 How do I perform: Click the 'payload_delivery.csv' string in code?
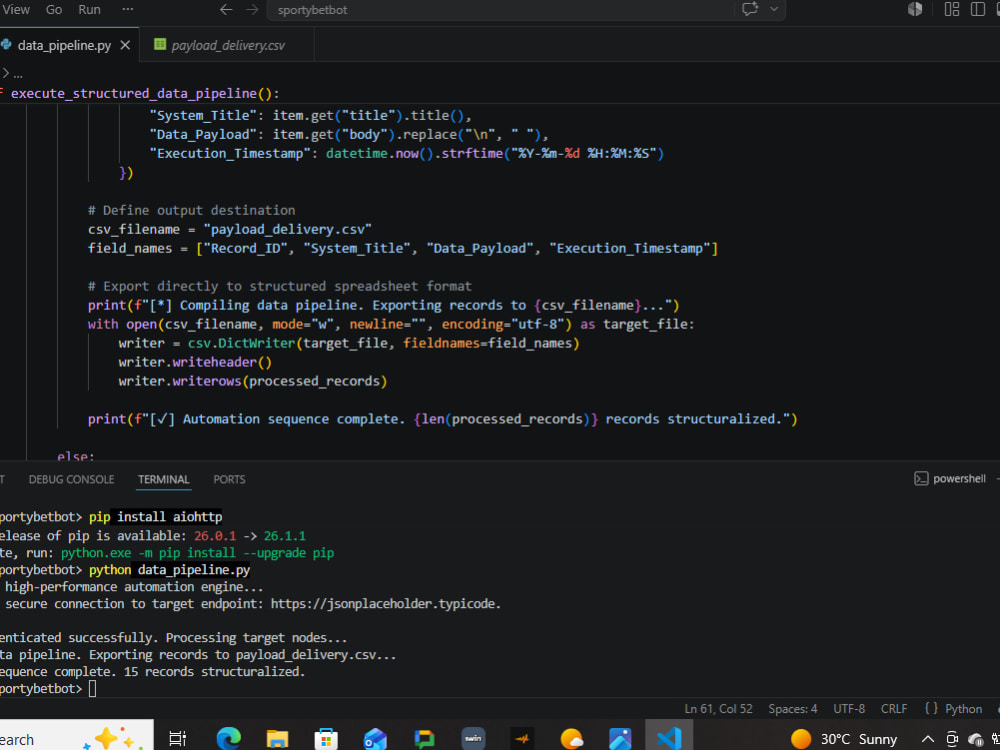click(x=288, y=229)
